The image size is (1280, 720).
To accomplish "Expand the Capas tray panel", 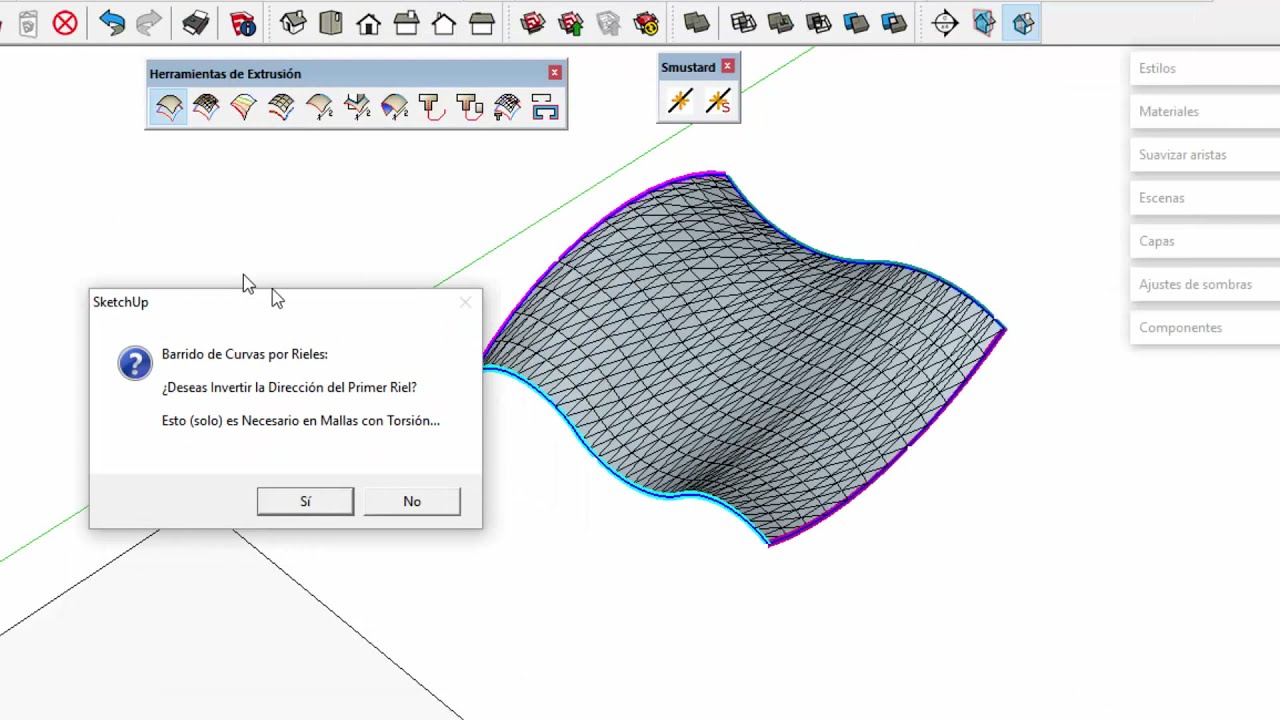I will point(1205,241).
